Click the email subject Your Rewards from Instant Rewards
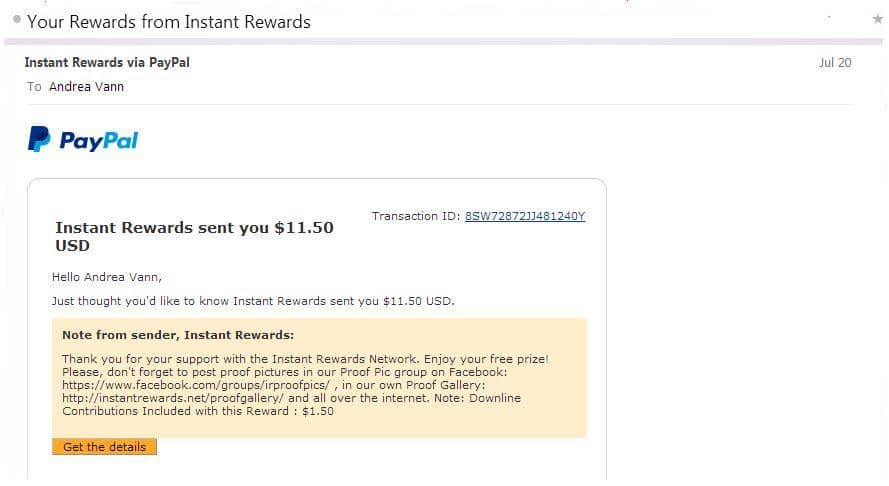This screenshot has height=486, width=889. click(169, 22)
